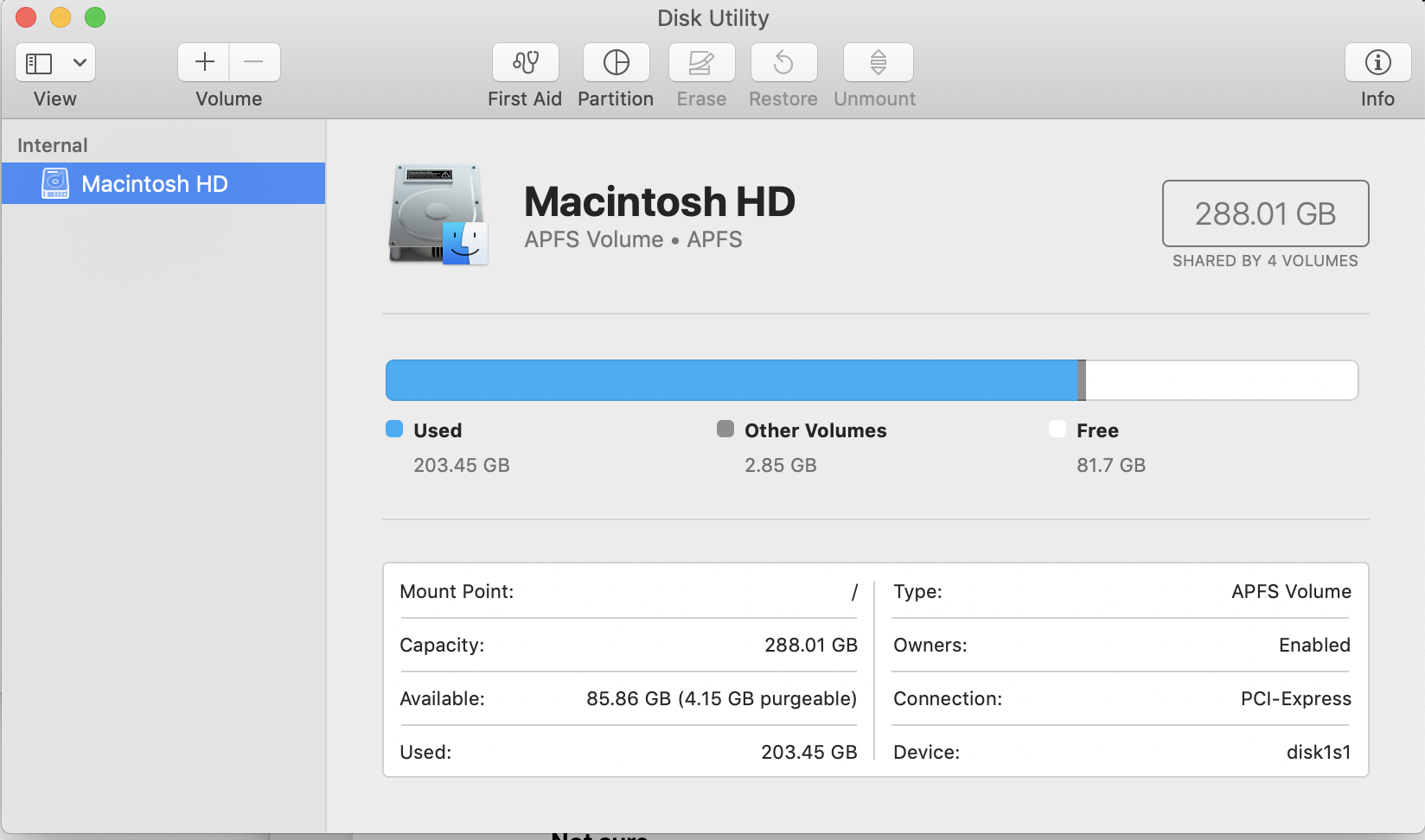Viewport: 1425px width, 840px height.
Task: Select the drive icon beside Macintosh HD in sidebar
Action: (x=55, y=183)
